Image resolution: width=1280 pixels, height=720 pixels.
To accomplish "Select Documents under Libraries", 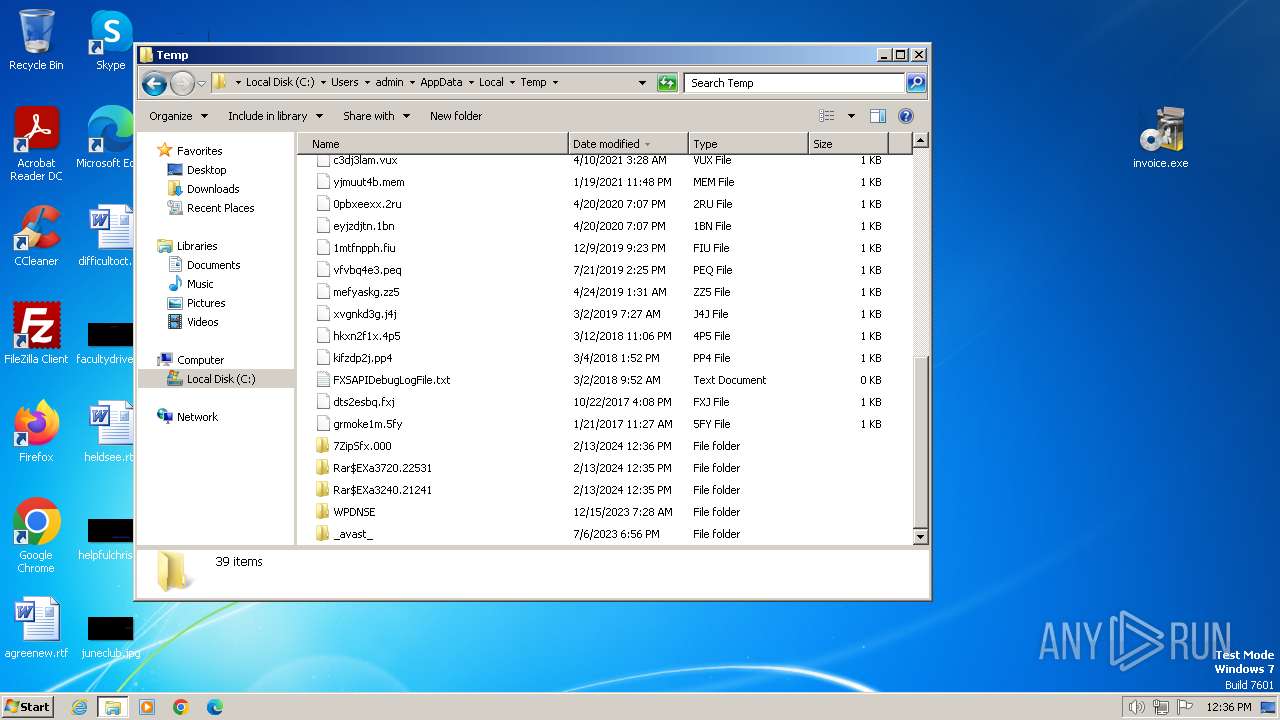I will (x=213, y=265).
